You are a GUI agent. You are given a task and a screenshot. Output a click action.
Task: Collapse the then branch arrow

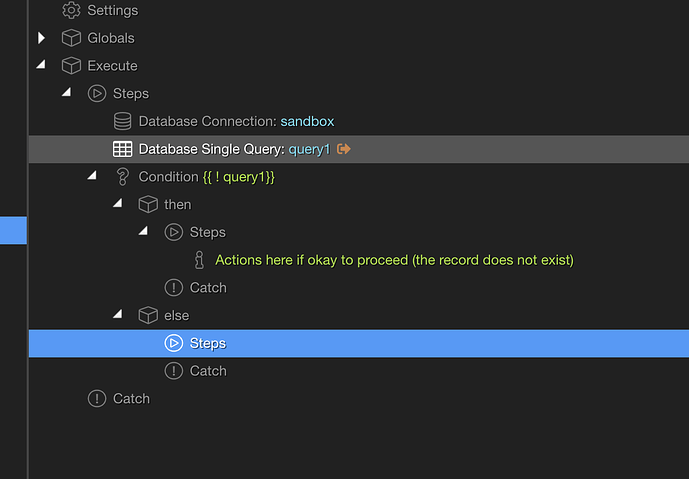click(118, 204)
